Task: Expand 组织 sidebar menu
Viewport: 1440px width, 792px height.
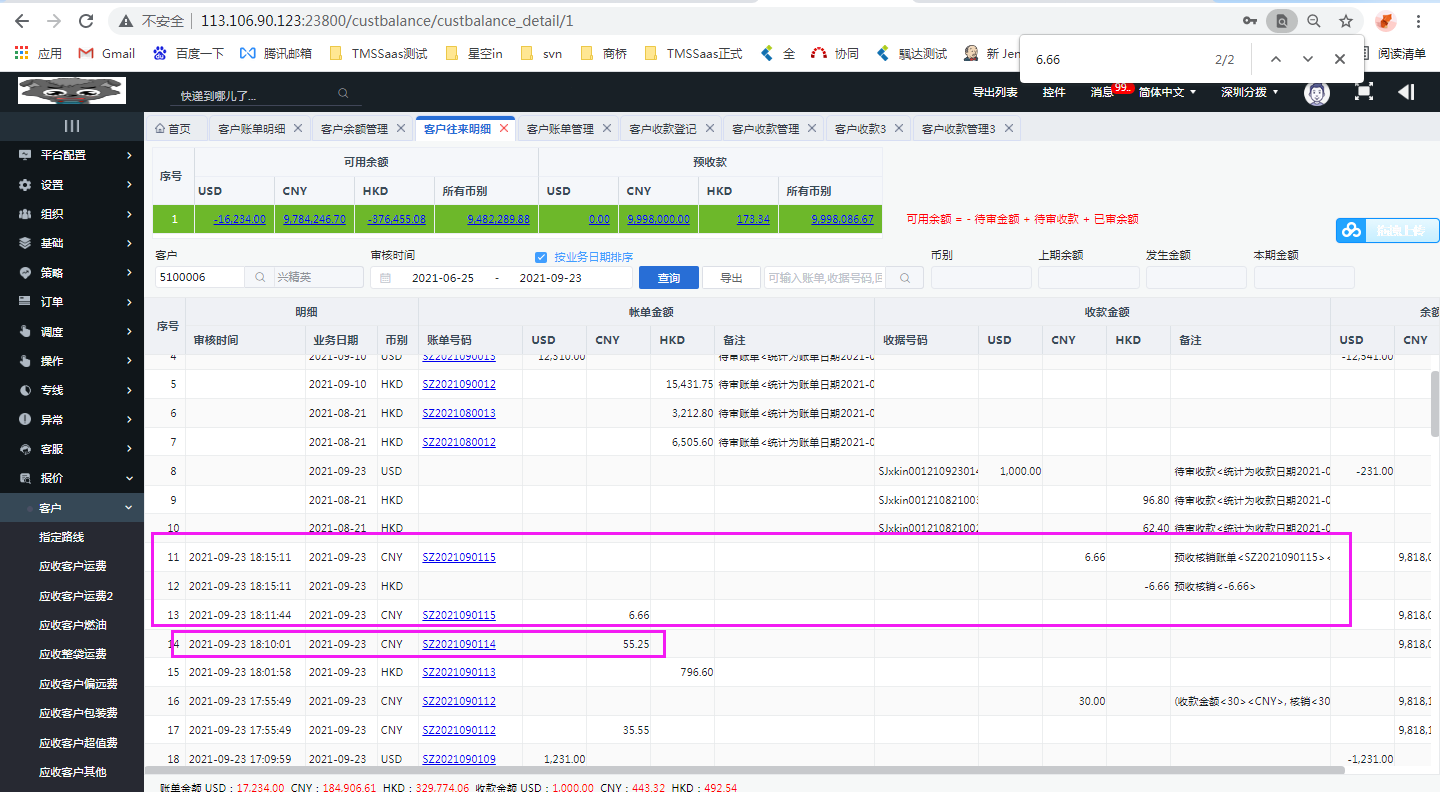Action: pyautogui.click(x=72, y=214)
